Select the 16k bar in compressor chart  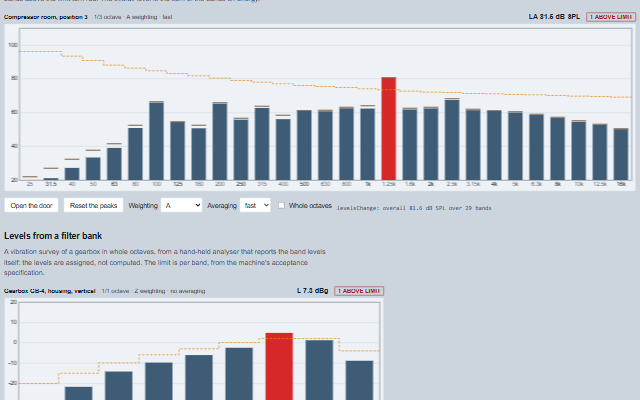(621, 154)
